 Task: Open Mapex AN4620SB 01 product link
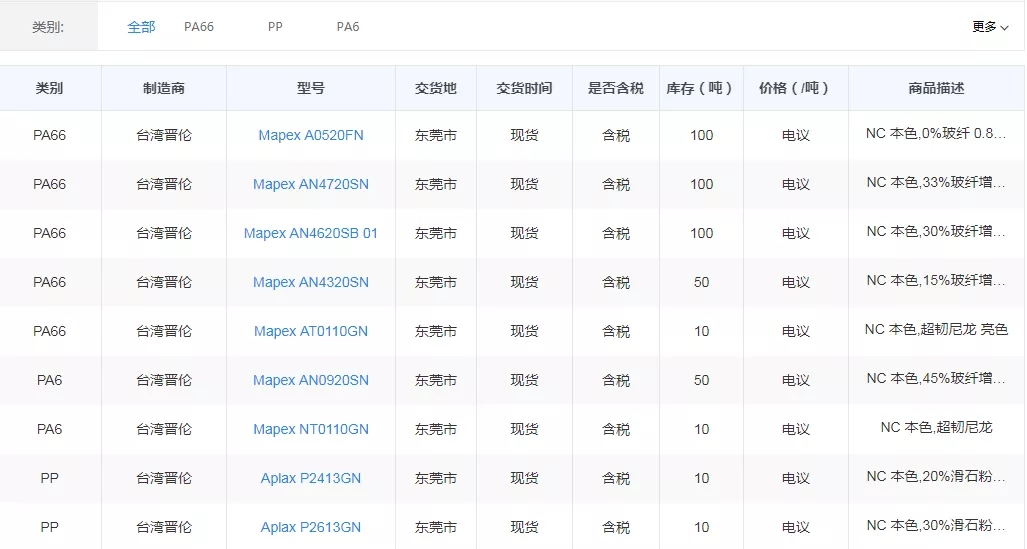pyautogui.click(x=310, y=233)
